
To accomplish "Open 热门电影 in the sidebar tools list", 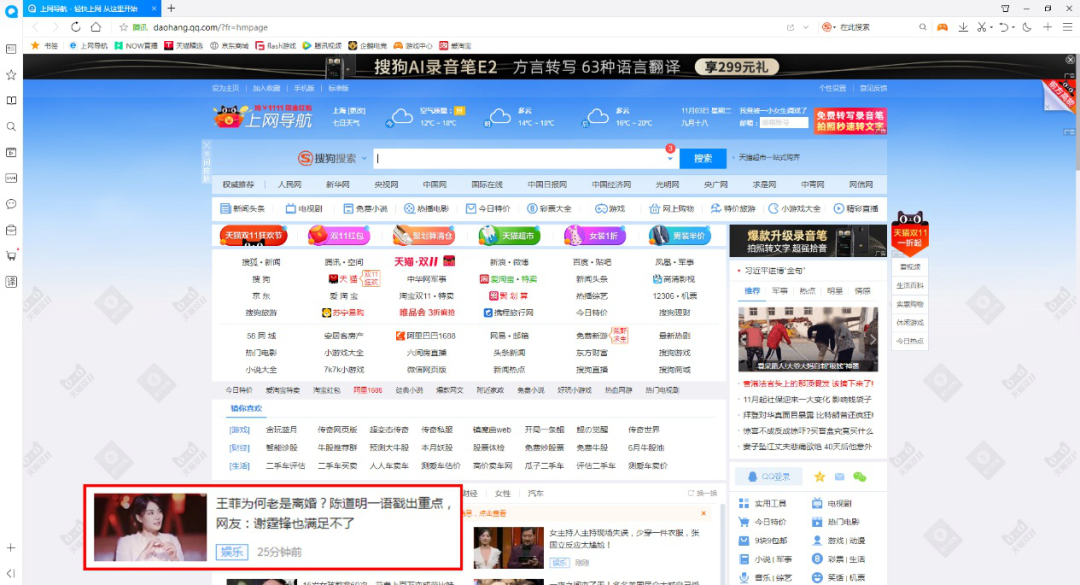I will point(836,522).
